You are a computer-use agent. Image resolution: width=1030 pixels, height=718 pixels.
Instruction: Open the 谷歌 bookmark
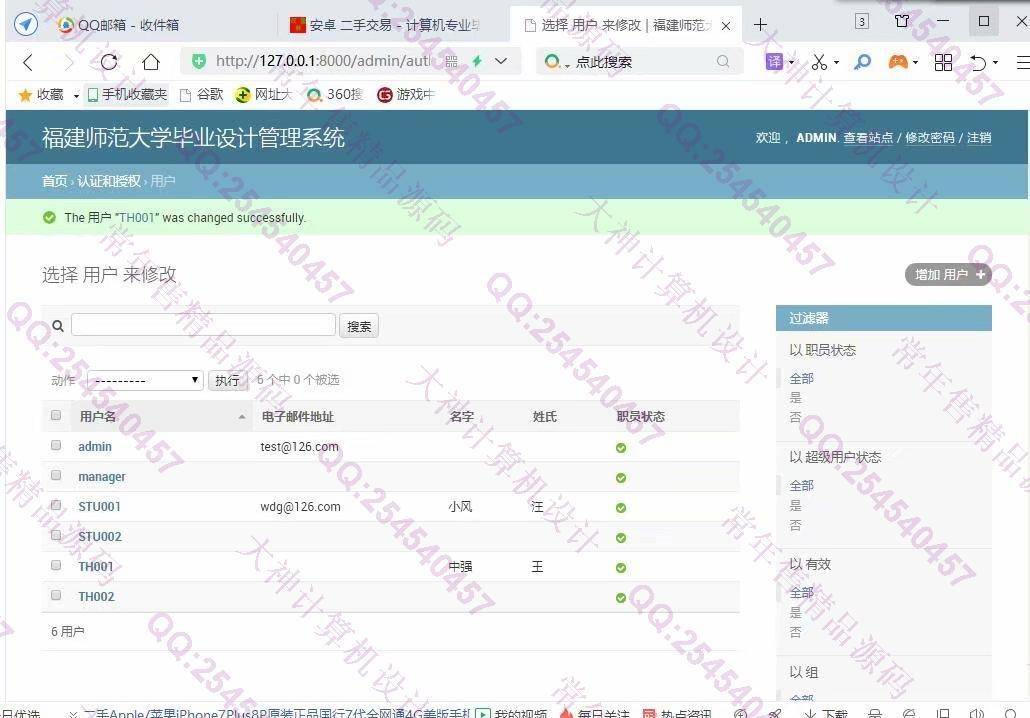(x=202, y=95)
